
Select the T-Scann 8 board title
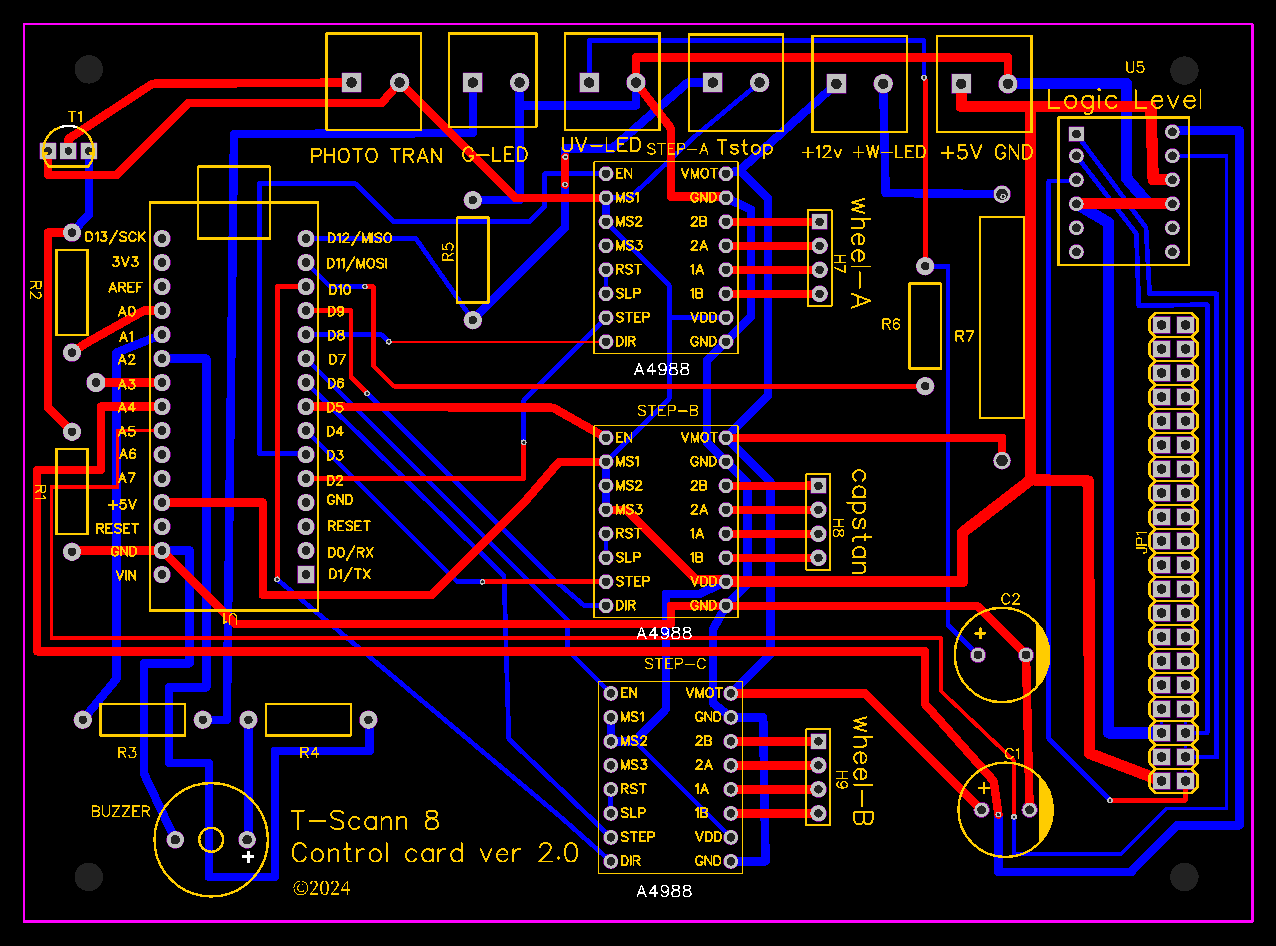point(365,821)
